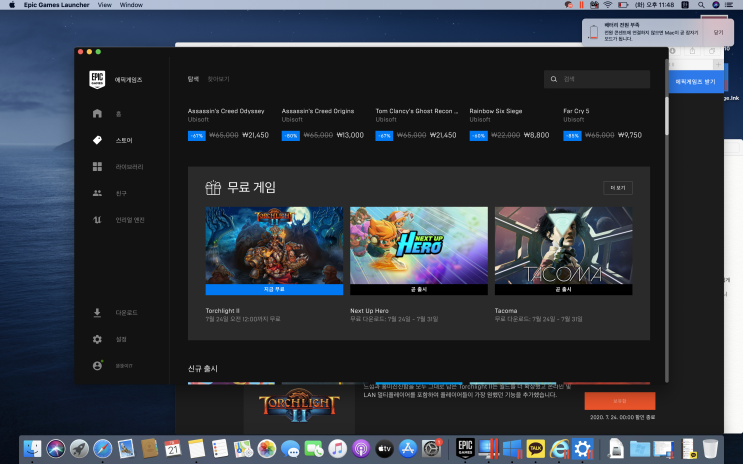Open the Music app in the Dock
The image size is (743, 464).
(x=337, y=448)
